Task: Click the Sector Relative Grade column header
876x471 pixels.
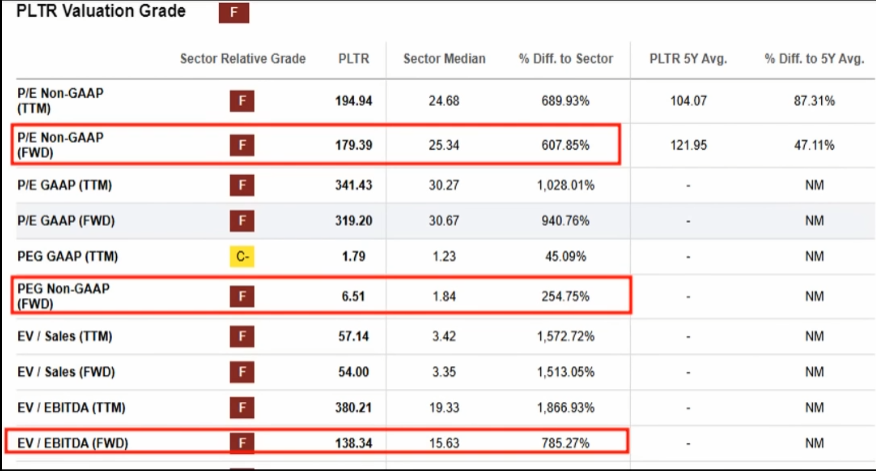Action: pyautogui.click(x=243, y=59)
